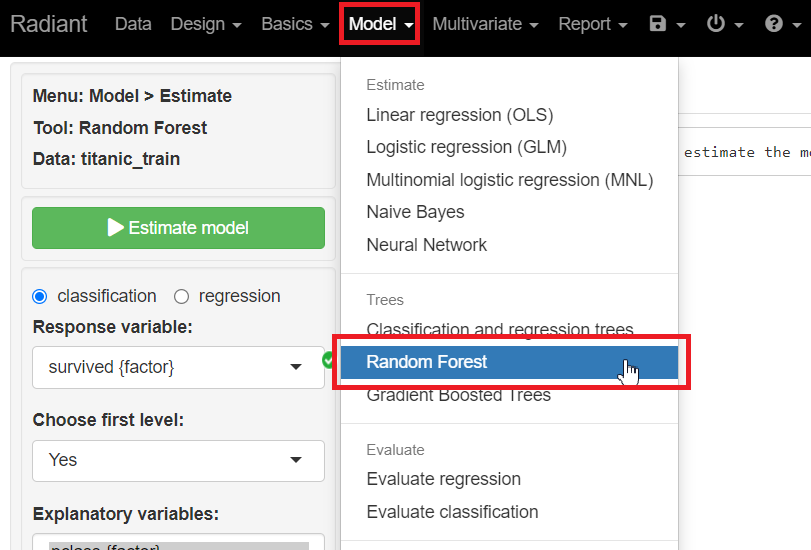Choose Naive Bayes menu entry
Image resolution: width=811 pixels, height=550 pixels.
[x=416, y=212]
